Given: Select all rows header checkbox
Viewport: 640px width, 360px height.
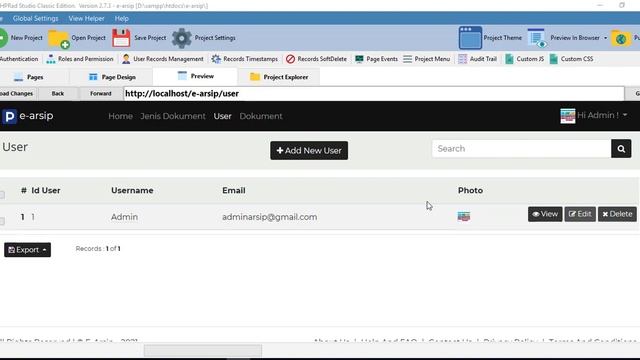Looking at the screenshot, I should [2, 195].
